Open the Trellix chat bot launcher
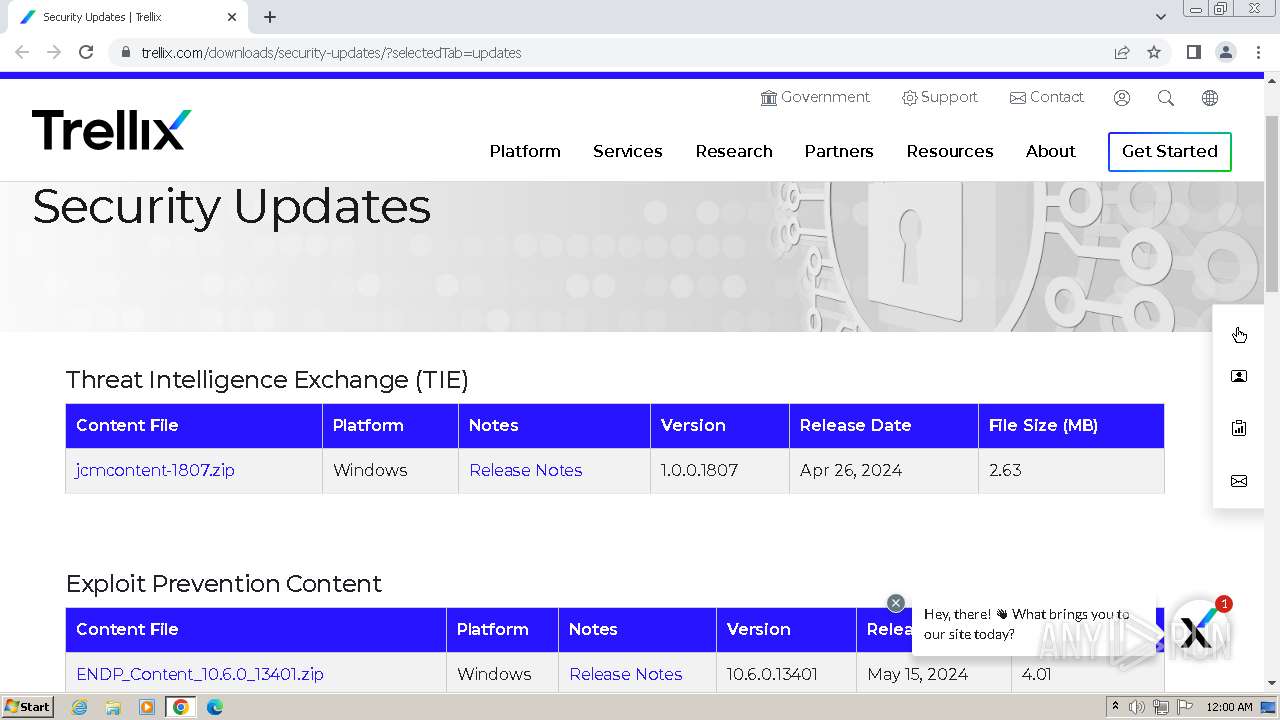The width and height of the screenshot is (1280, 720). tap(1199, 630)
